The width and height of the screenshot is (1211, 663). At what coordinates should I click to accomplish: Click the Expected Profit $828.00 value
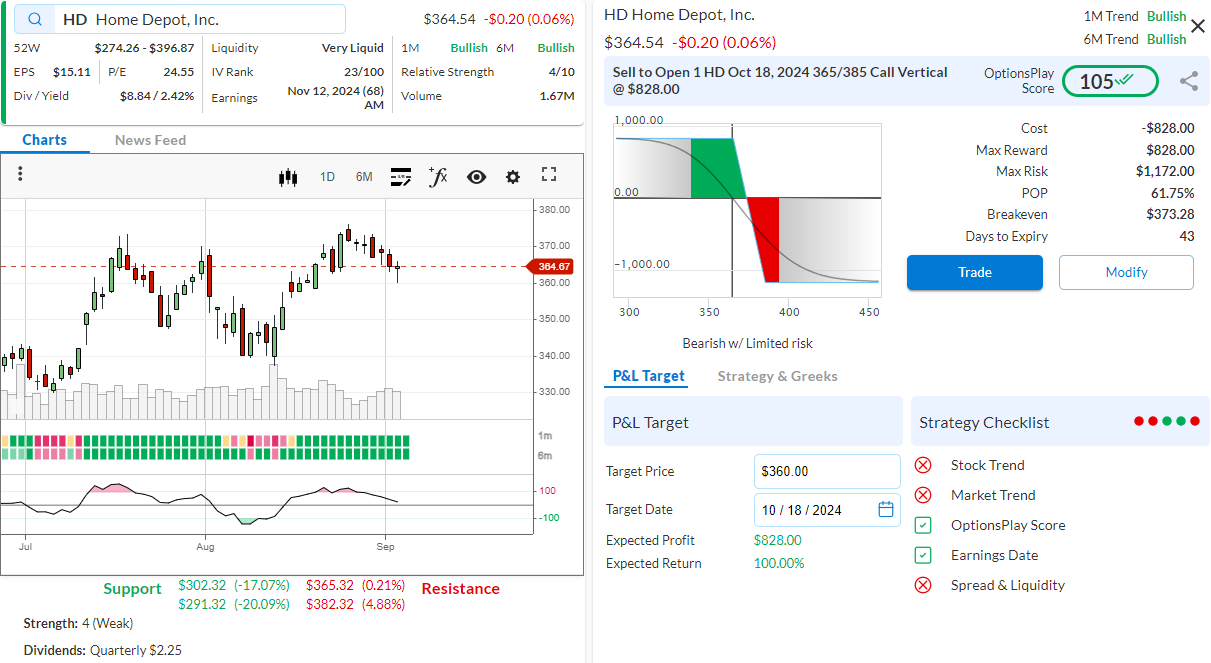coord(777,540)
